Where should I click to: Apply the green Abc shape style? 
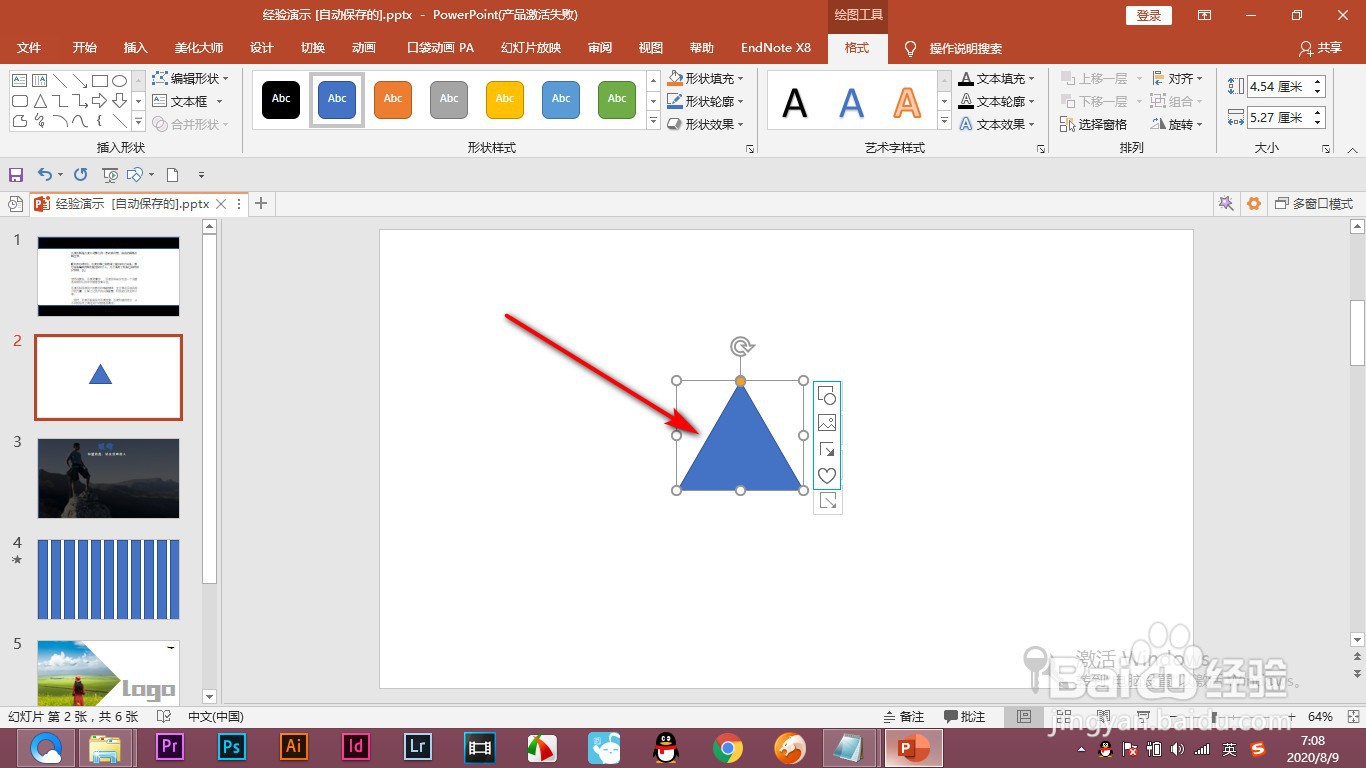617,99
